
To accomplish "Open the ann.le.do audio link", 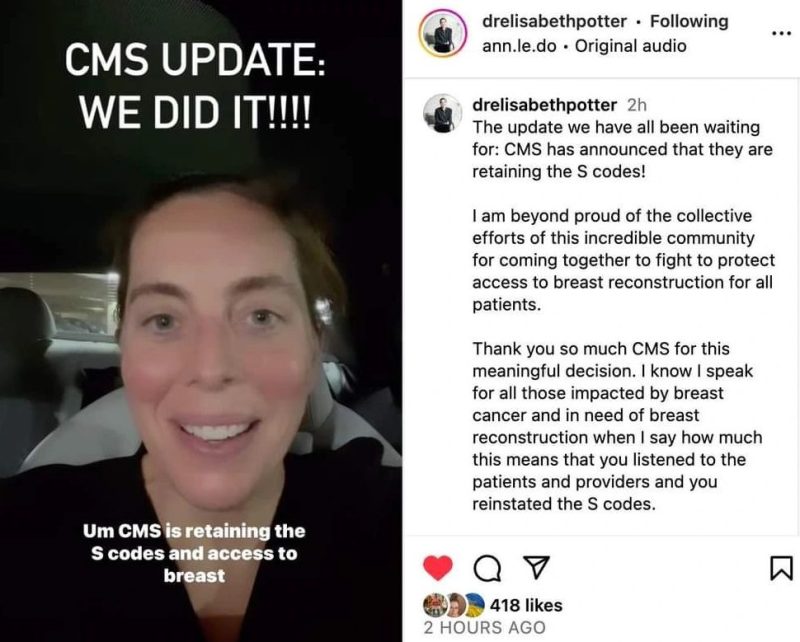I will (519, 46).
